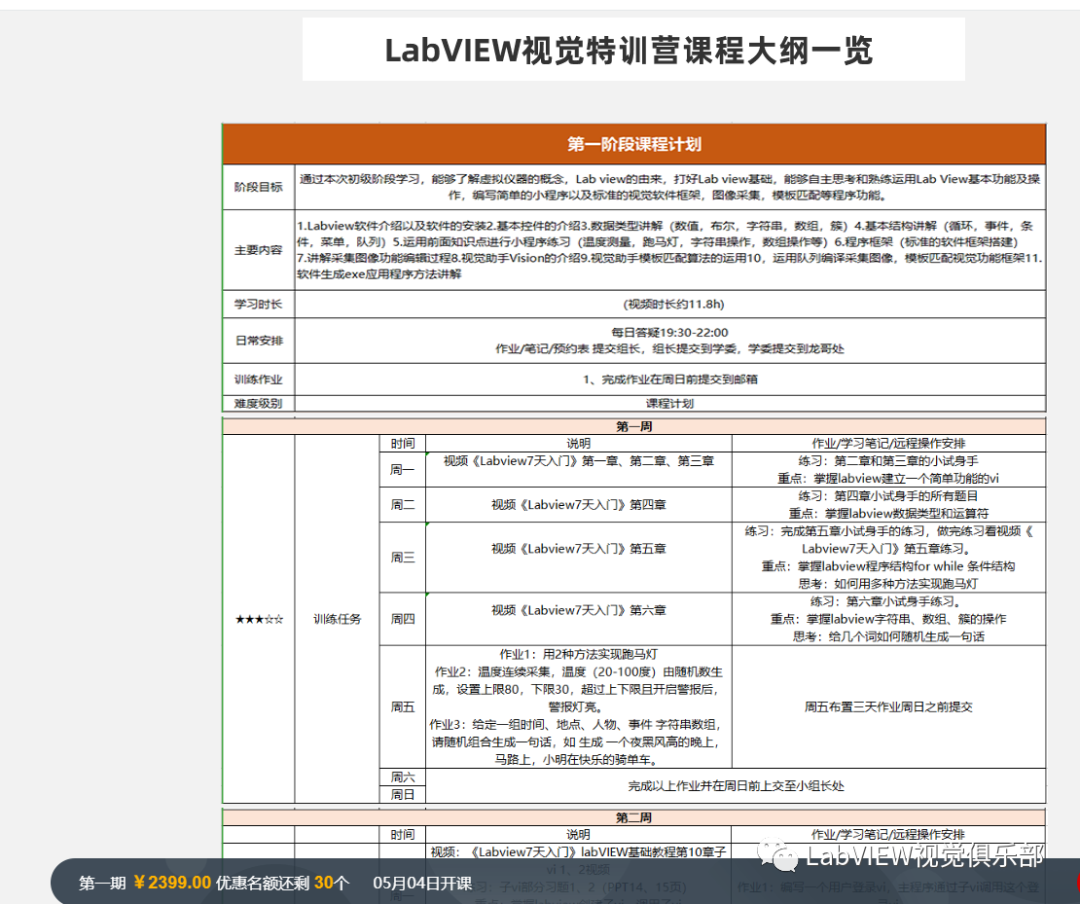The width and height of the screenshot is (1080, 904).
Task: Click the 第一周 section header
Action: [634, 426]
